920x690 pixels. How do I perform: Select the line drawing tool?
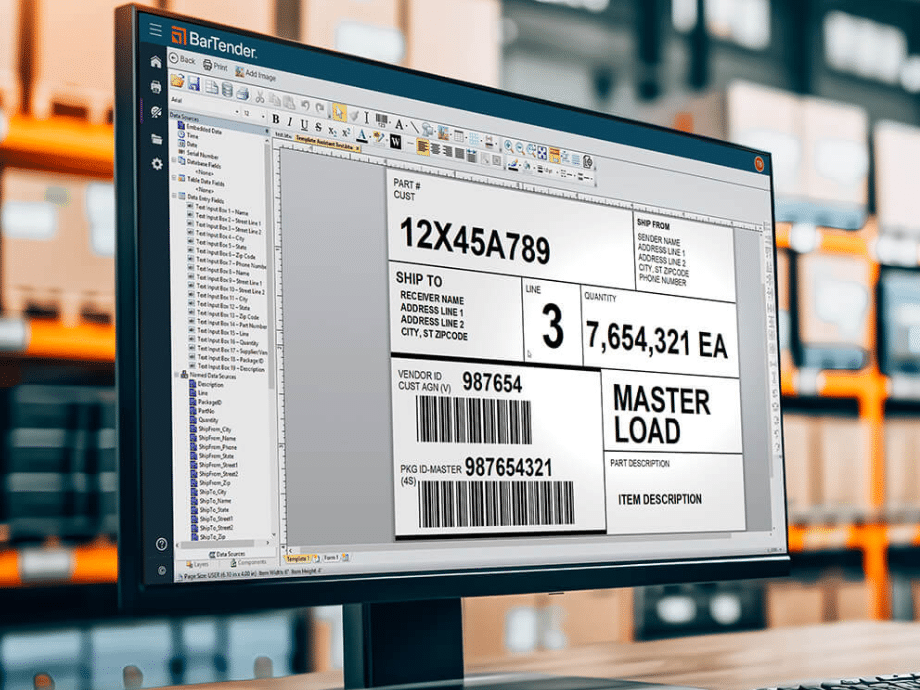click(x=415, y=127)
